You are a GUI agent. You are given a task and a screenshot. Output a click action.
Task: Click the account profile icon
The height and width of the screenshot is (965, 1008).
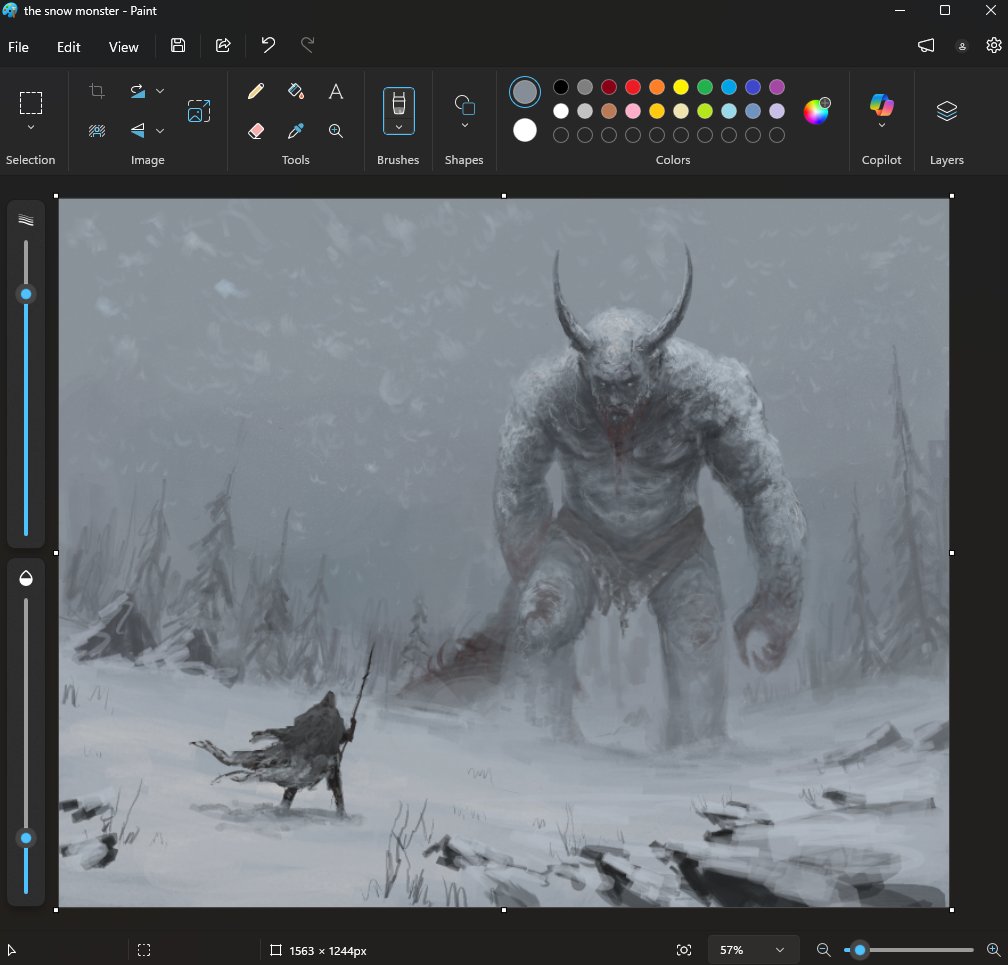pyautogui.click(x=962, y=46)
